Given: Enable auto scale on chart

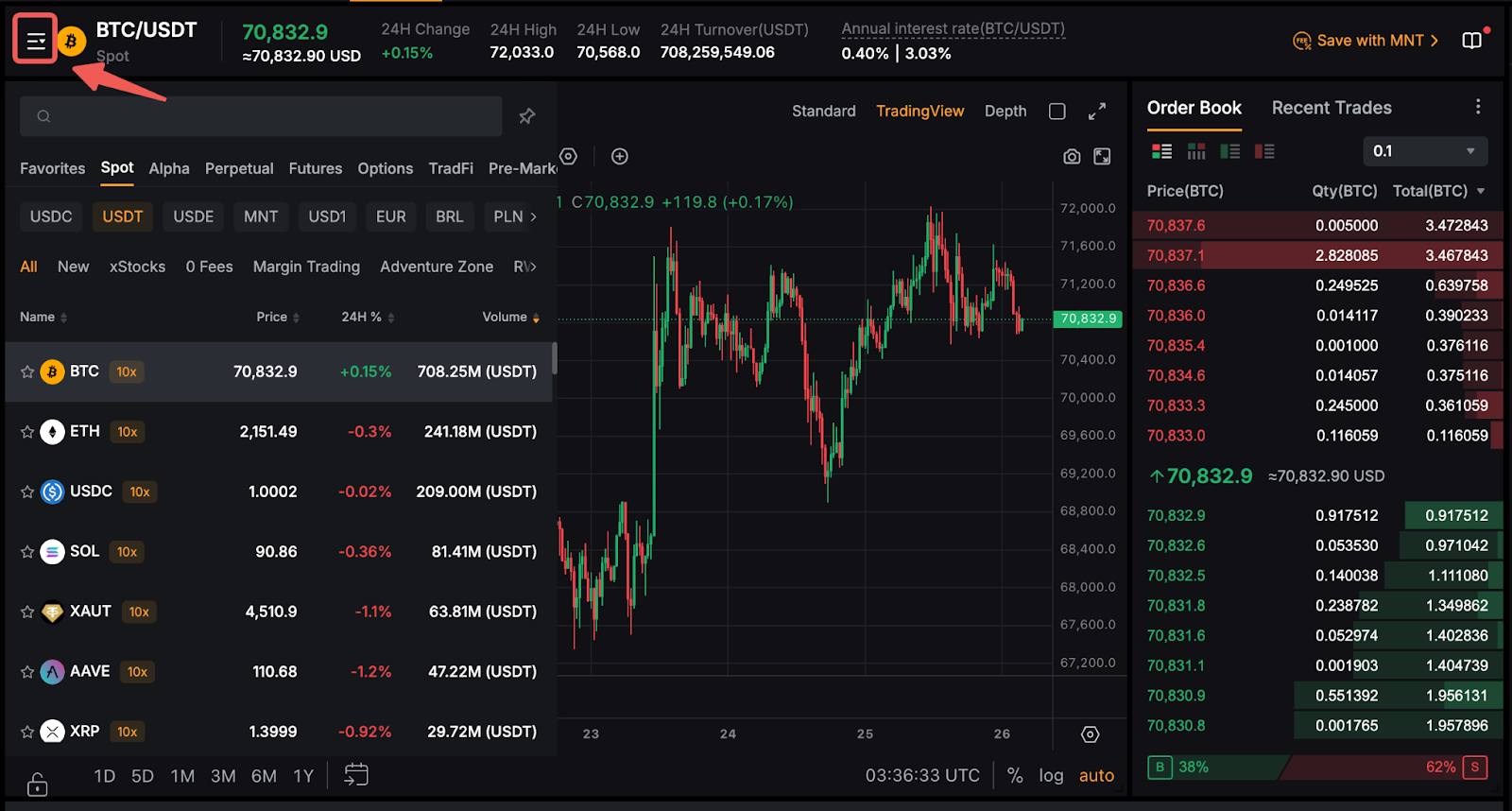Looking at the screenshot, I should 1096,775.
